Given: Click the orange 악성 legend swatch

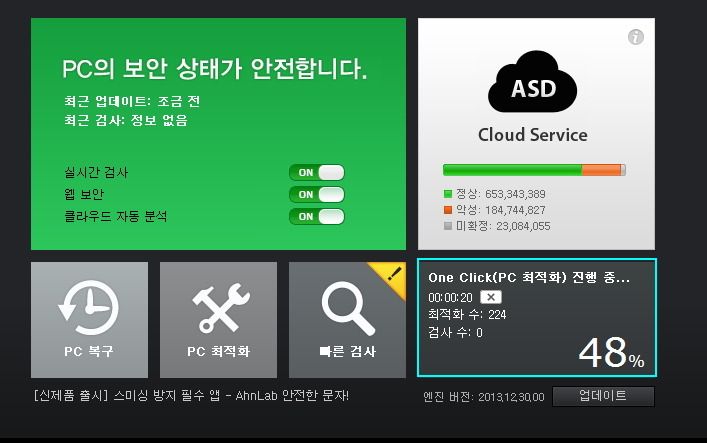Looking at the screenshot, I should pyautogui.click(x=448, y=210).
